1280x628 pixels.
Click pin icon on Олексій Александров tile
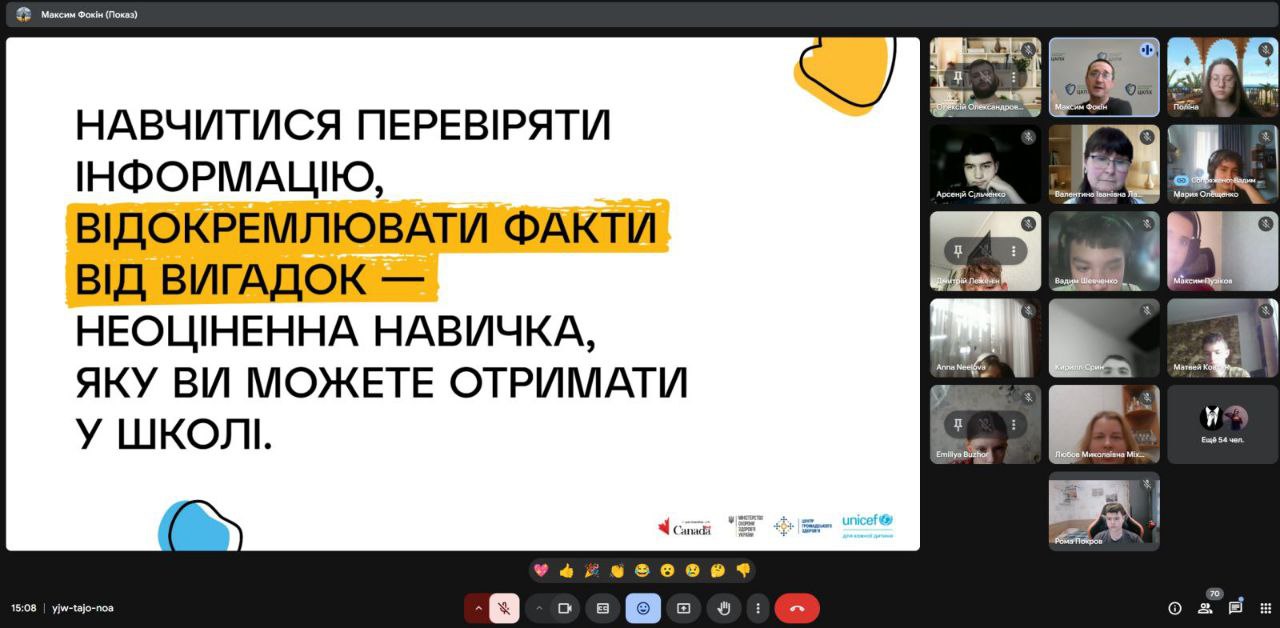pyautogui.click(x=958, y=77)
